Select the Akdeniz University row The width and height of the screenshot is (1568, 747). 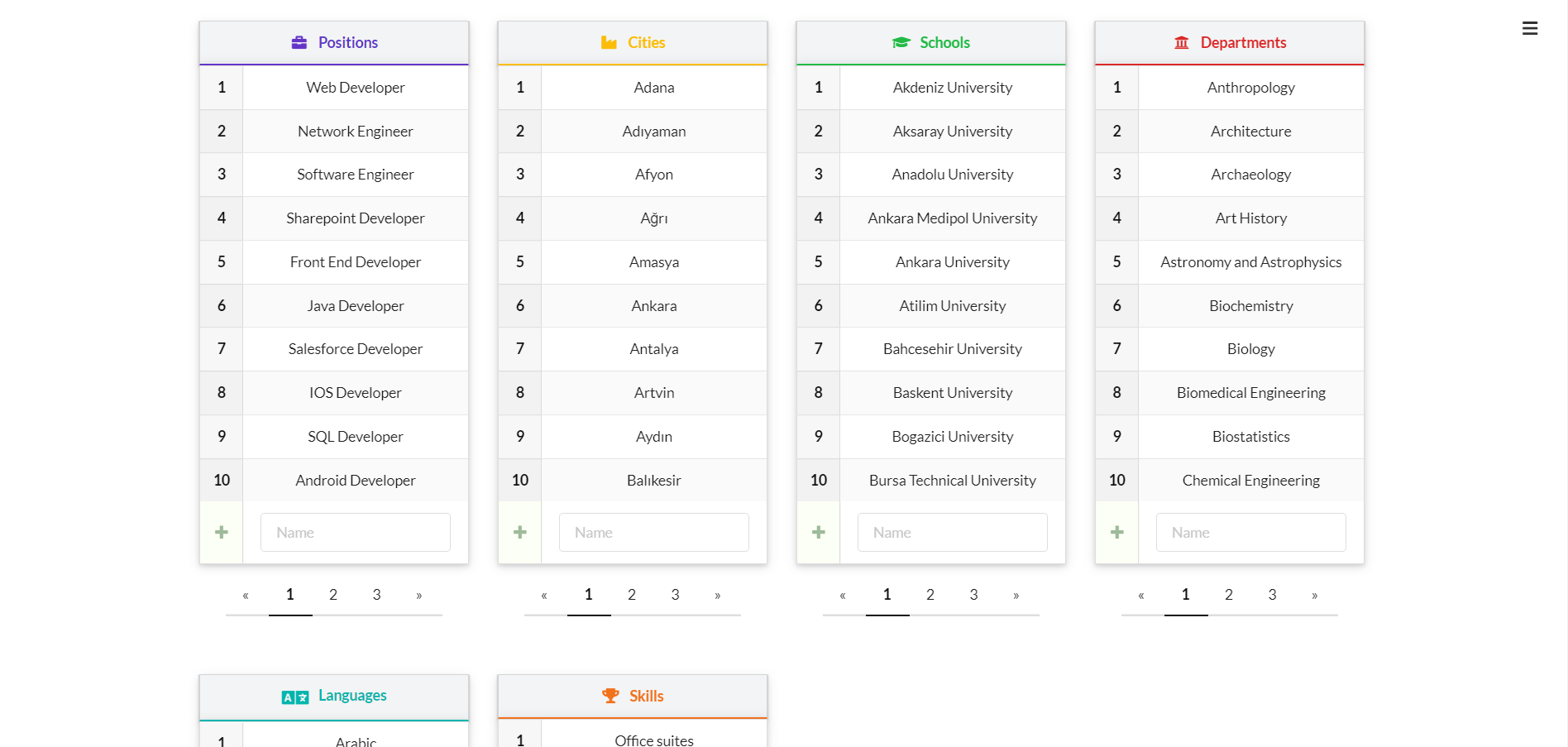click(x=931, y=87)
